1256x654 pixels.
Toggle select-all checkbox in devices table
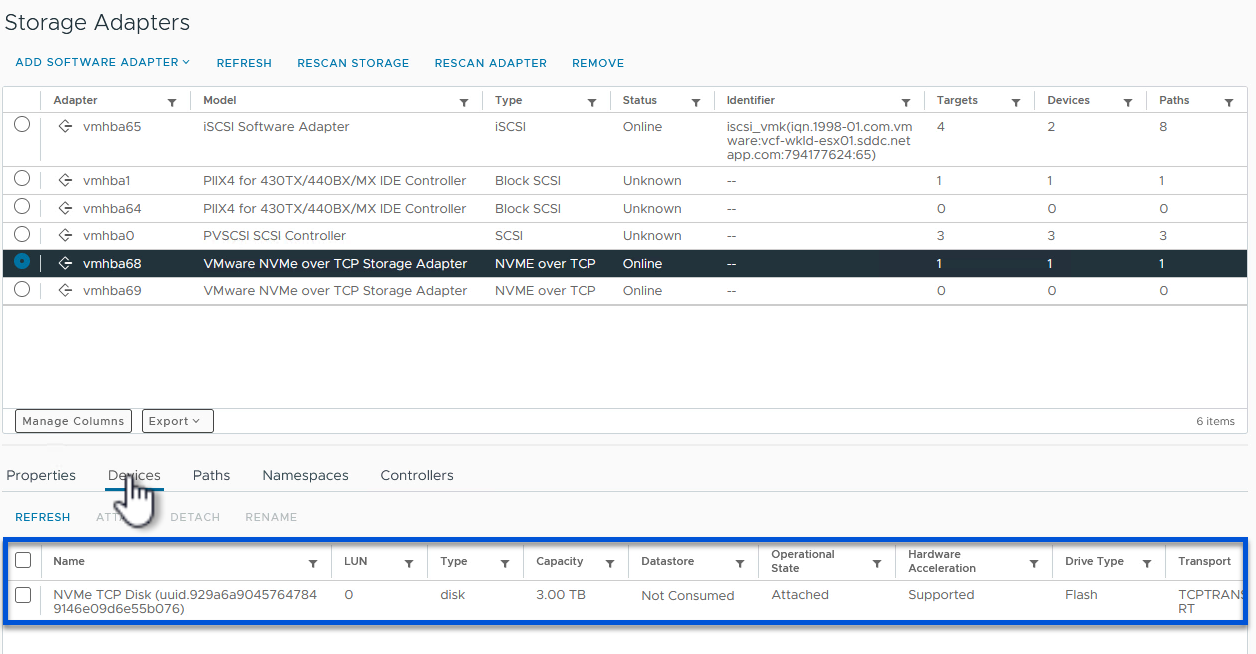[x=23, y=561]
